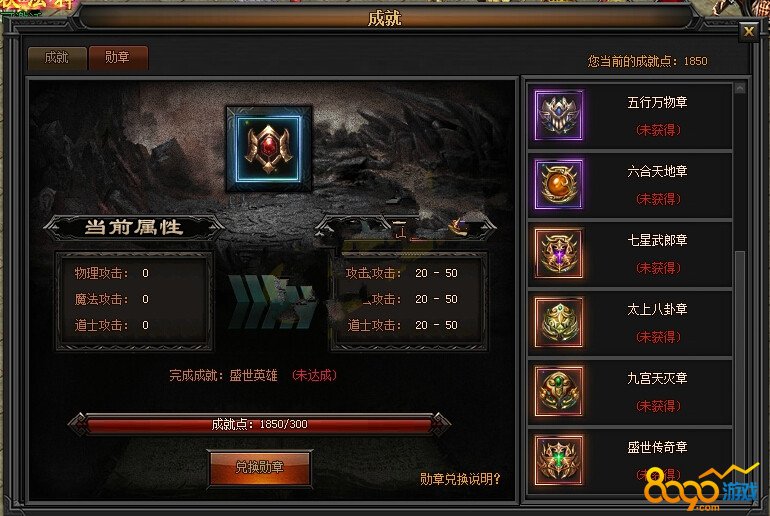Viewport: 770px width, 516px height.
Task: Select the 九宫天灭章 medal icon
Action: 558,391
